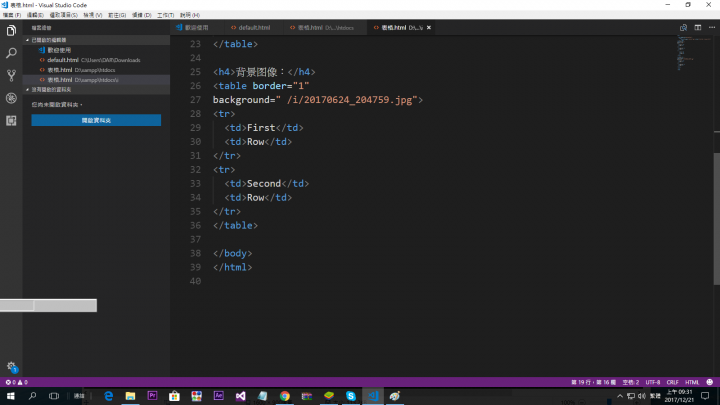Open the errors and warnings counter
Viewport: 720px width, 405px height.
pos(17,382)
